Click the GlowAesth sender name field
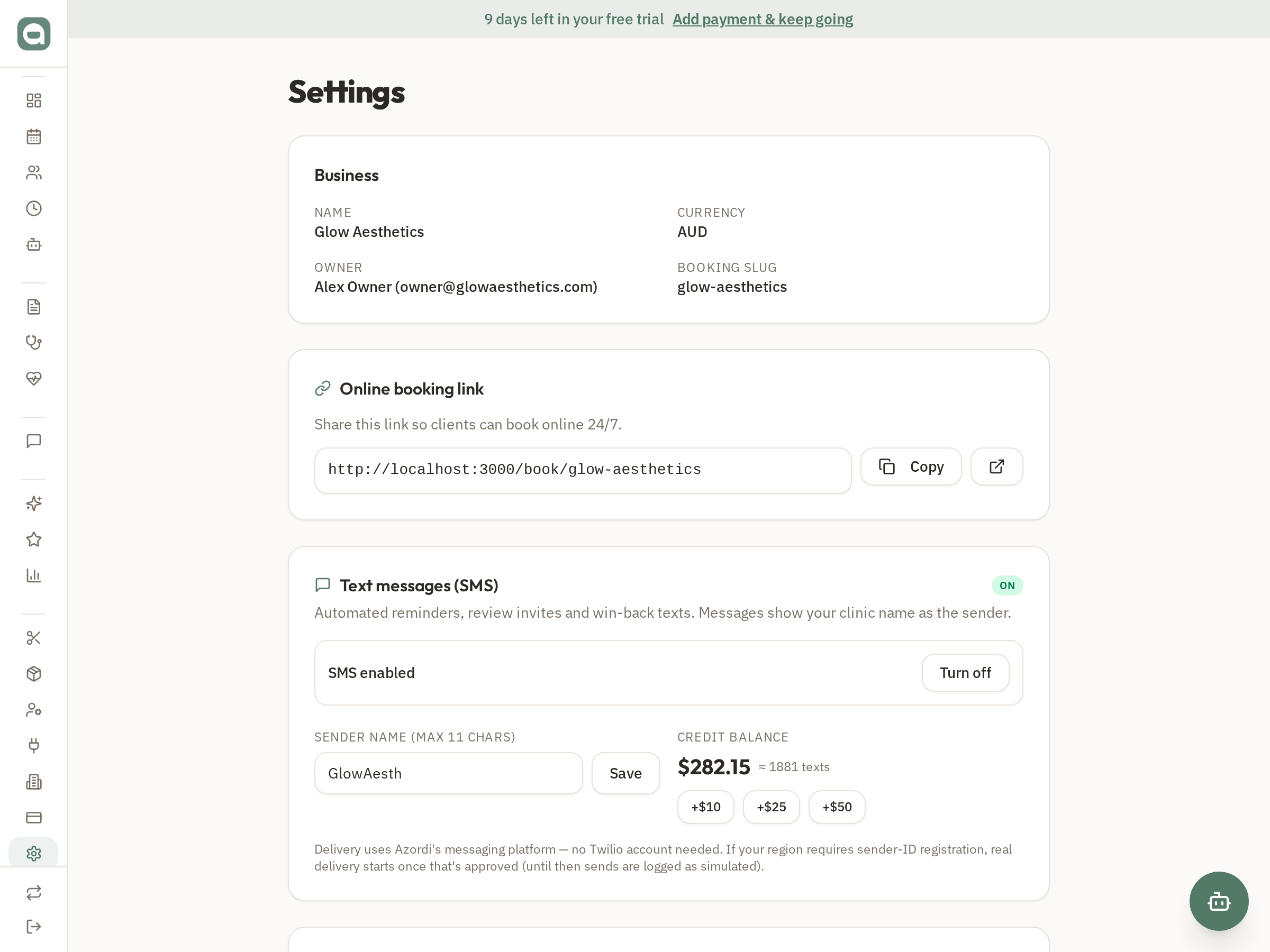The width and height of the screenshot is (1270, 952). (x=448, y=774)
